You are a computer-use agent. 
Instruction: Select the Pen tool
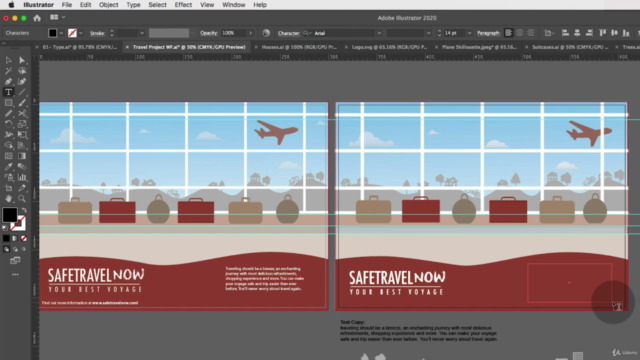tap(9, 82)
